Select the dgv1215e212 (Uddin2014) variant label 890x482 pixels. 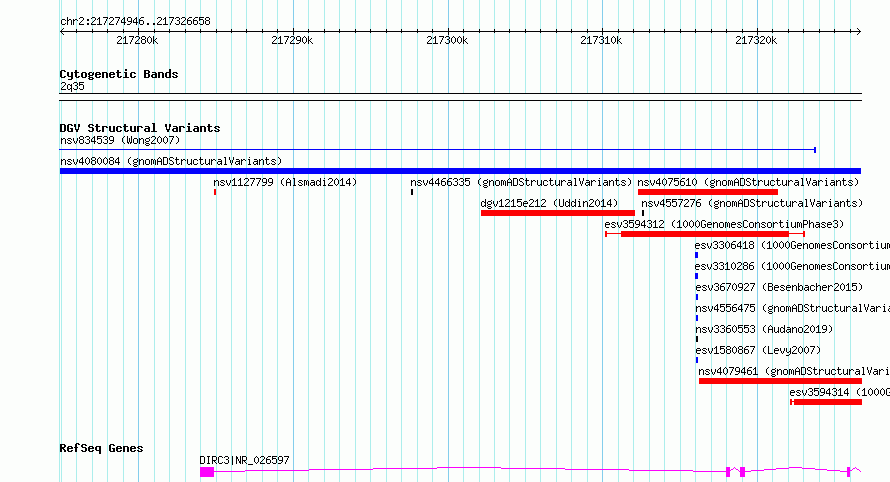[549, 203]
